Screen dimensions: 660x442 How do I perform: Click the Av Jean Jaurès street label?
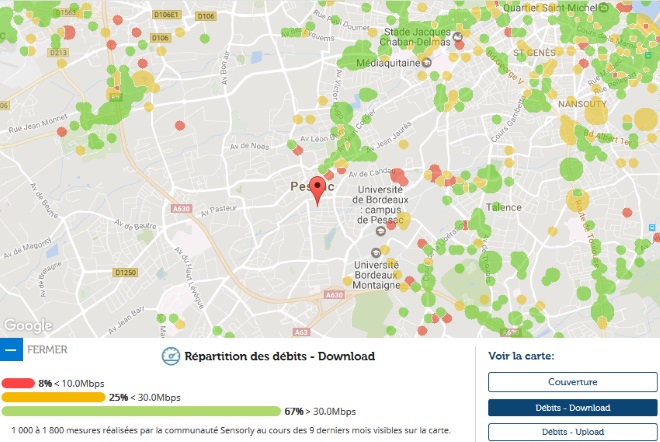point(389,137)
